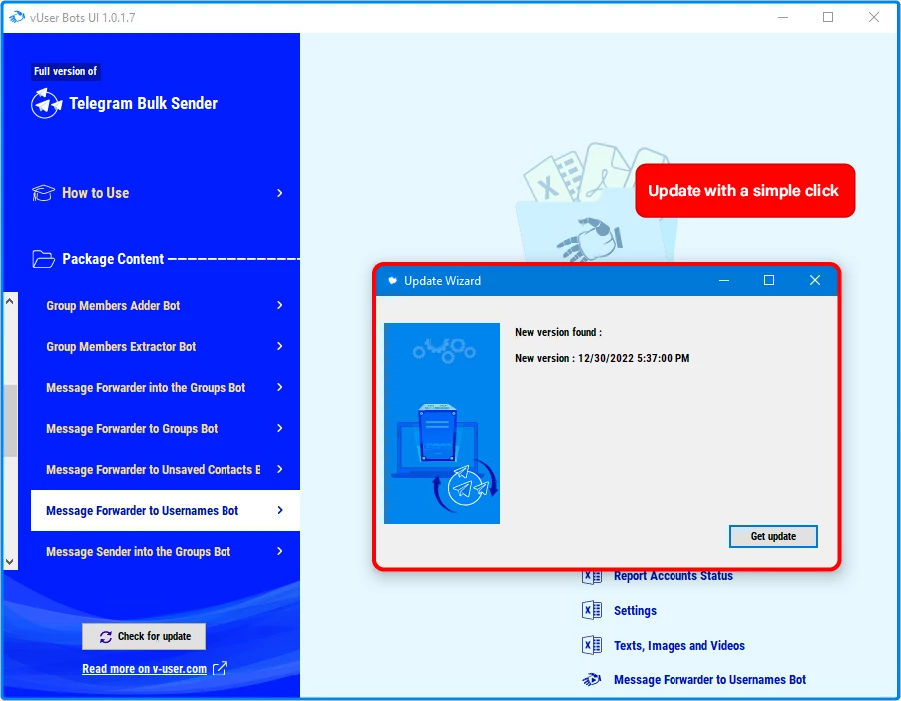Minimize the Update Wizard dialog

724,280
